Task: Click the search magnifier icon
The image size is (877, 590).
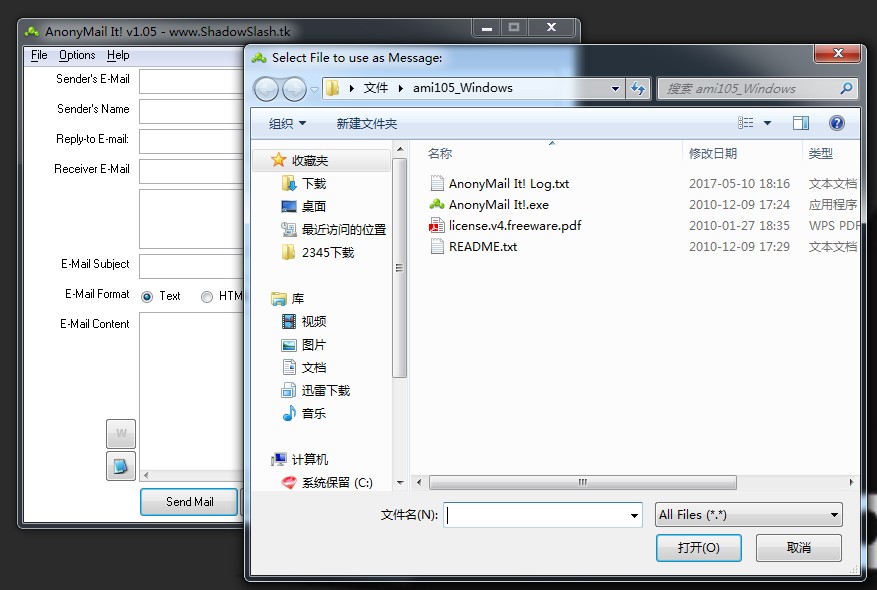Action: pyautogui.click(x=846, y=88)
